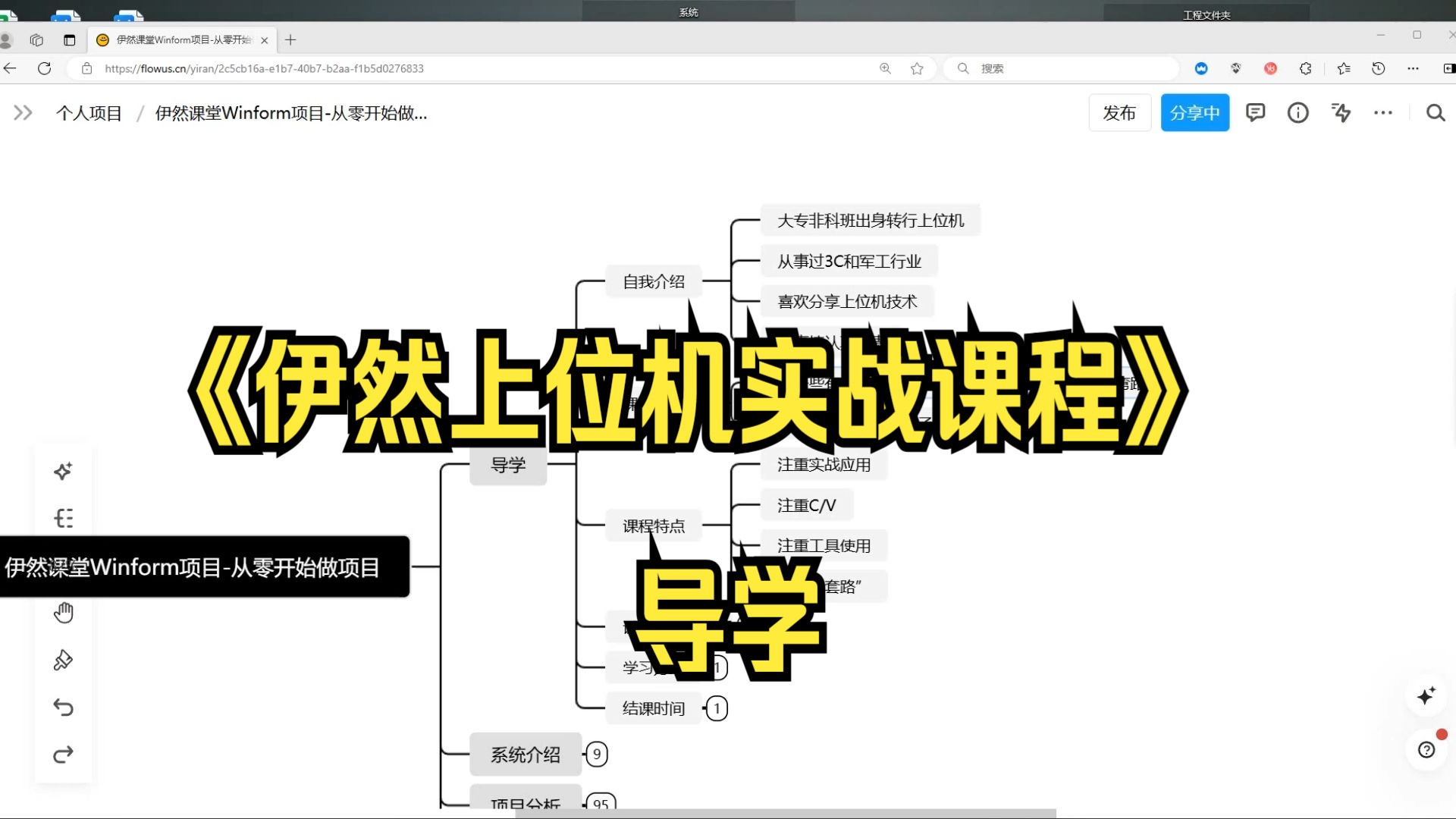Viewport: 1456px width, 819px height.
Task: Click the 发布 publish button
Action: point(1119,113)
